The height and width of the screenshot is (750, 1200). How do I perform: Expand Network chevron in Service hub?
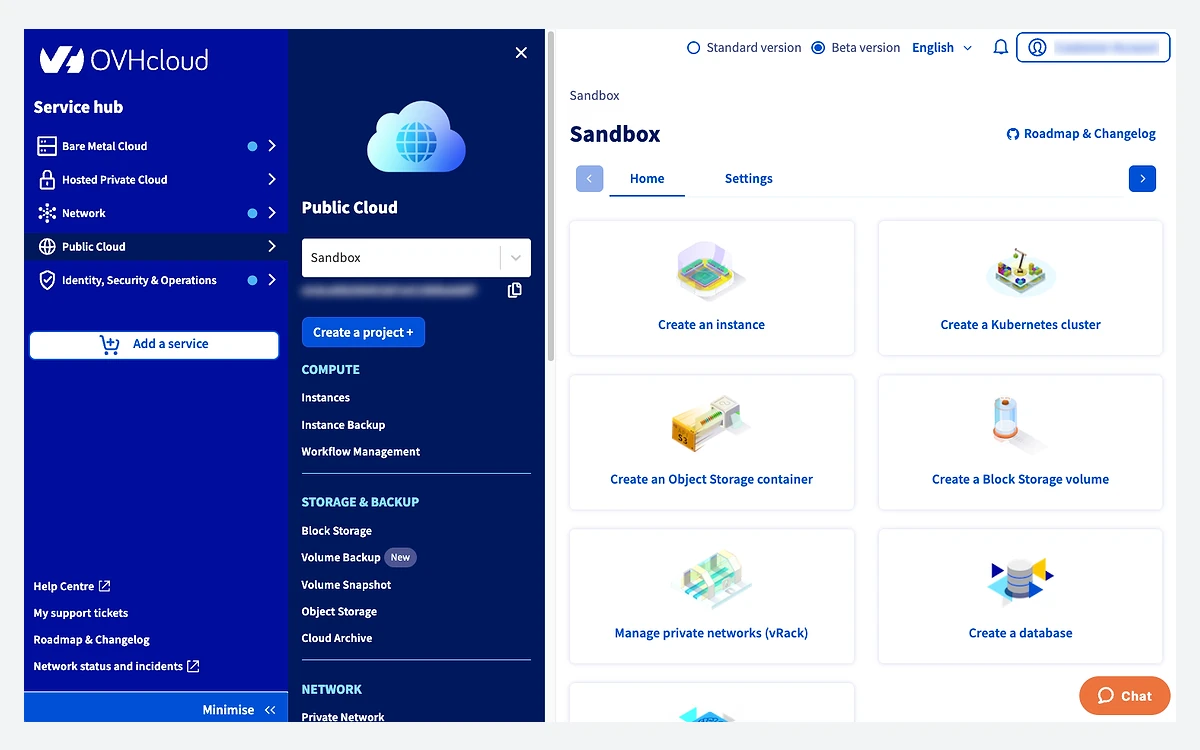point(272,213)
